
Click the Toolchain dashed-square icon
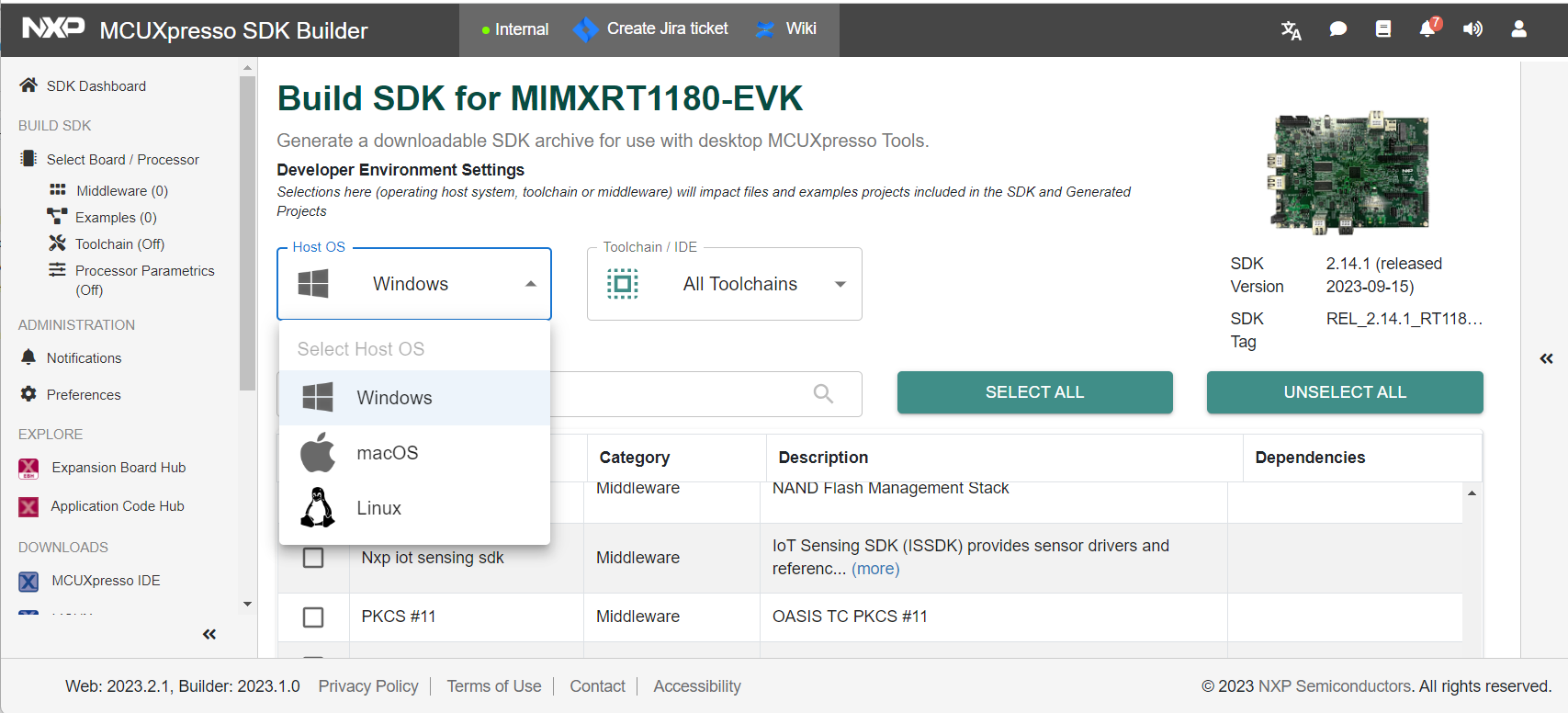[622, 284]
